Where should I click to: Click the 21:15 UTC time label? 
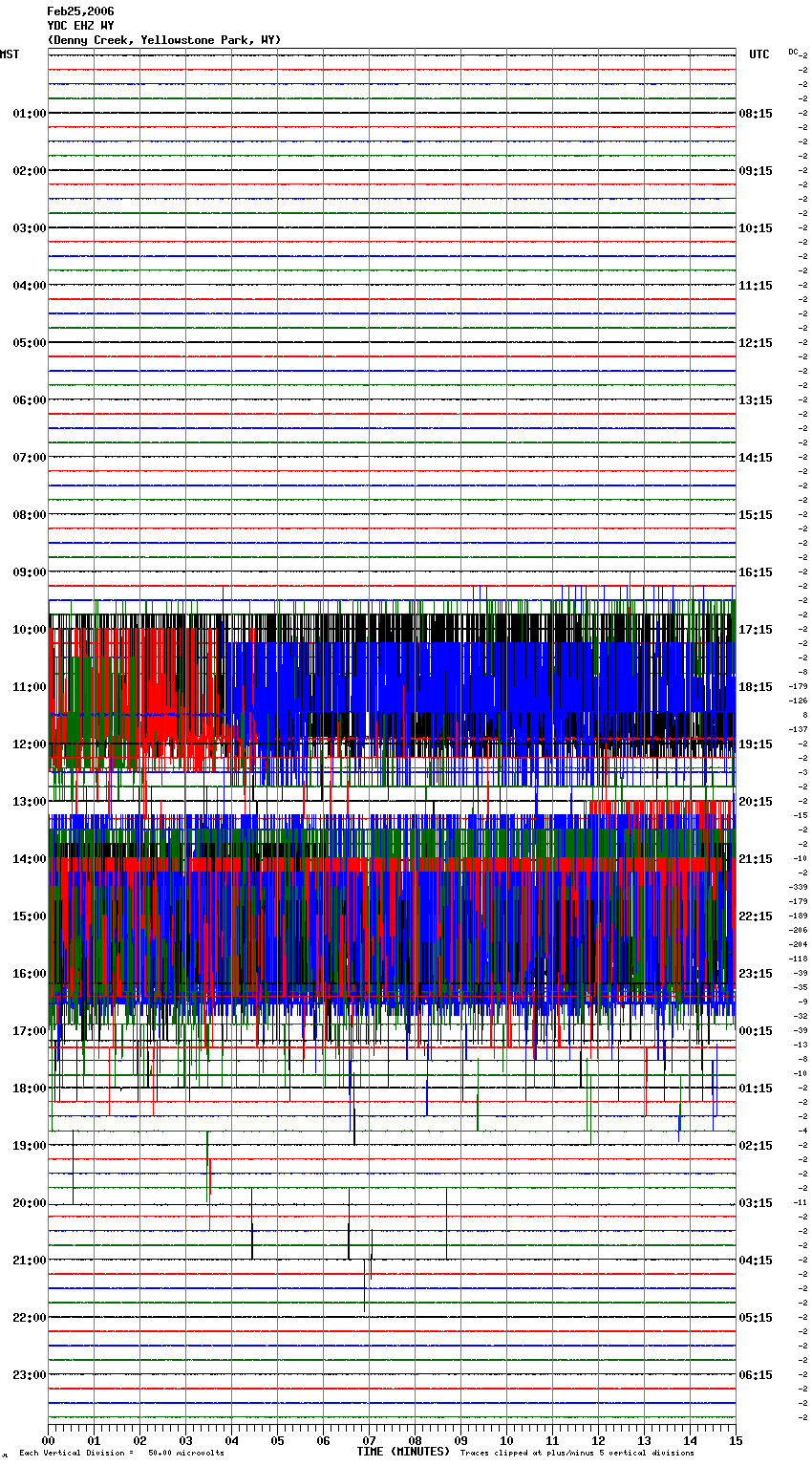(756, 859)
